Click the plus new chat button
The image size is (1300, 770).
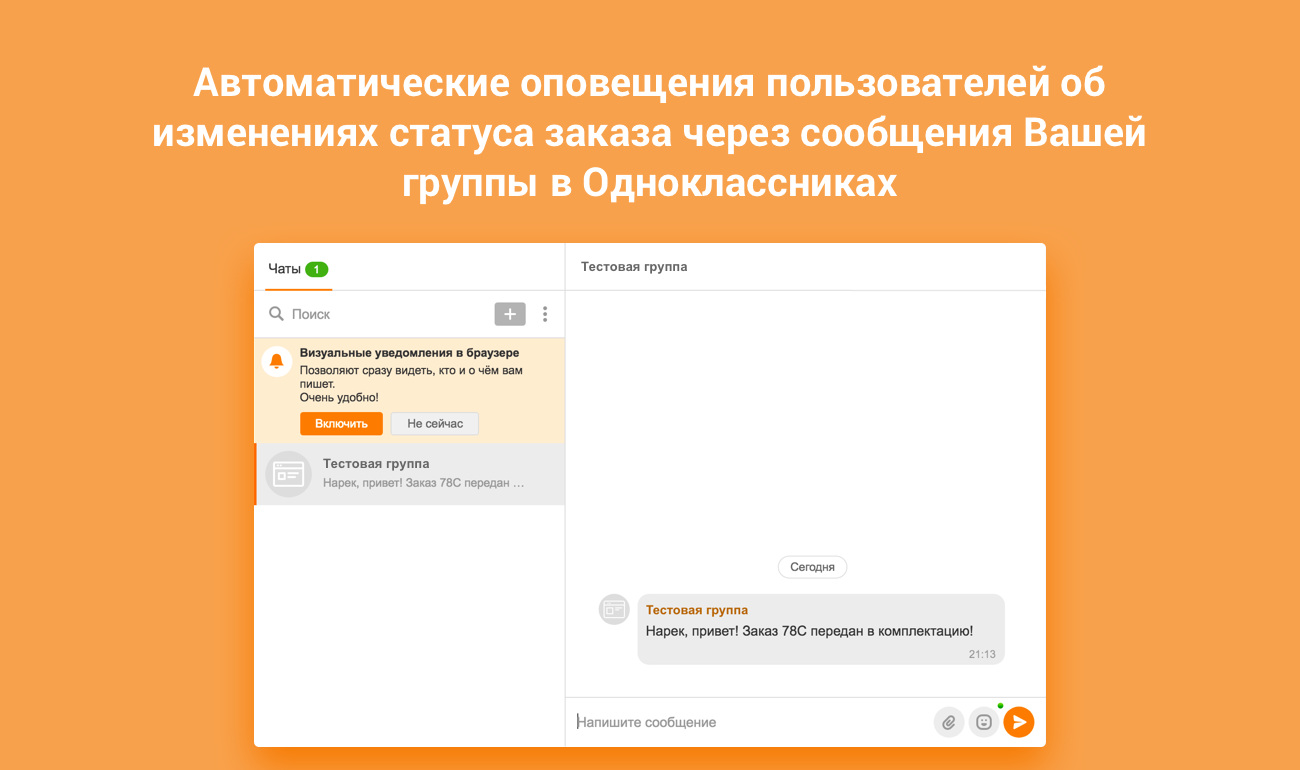(510, 314)
